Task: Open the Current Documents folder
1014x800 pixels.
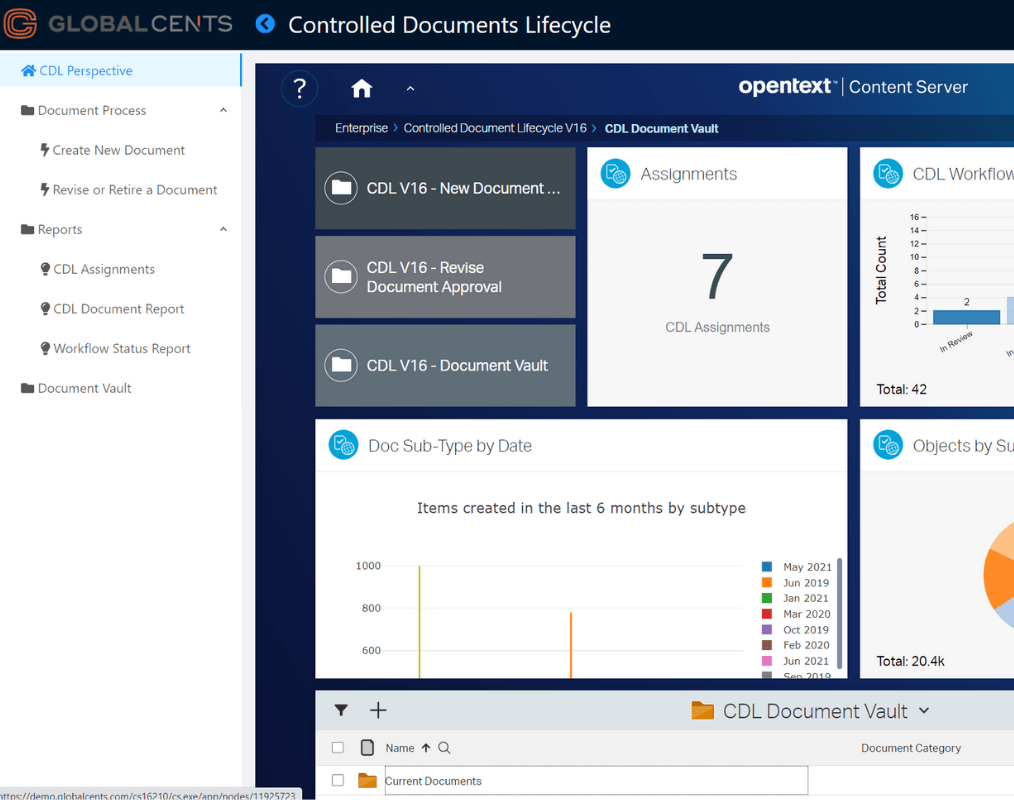Action: tap(433, 781)
